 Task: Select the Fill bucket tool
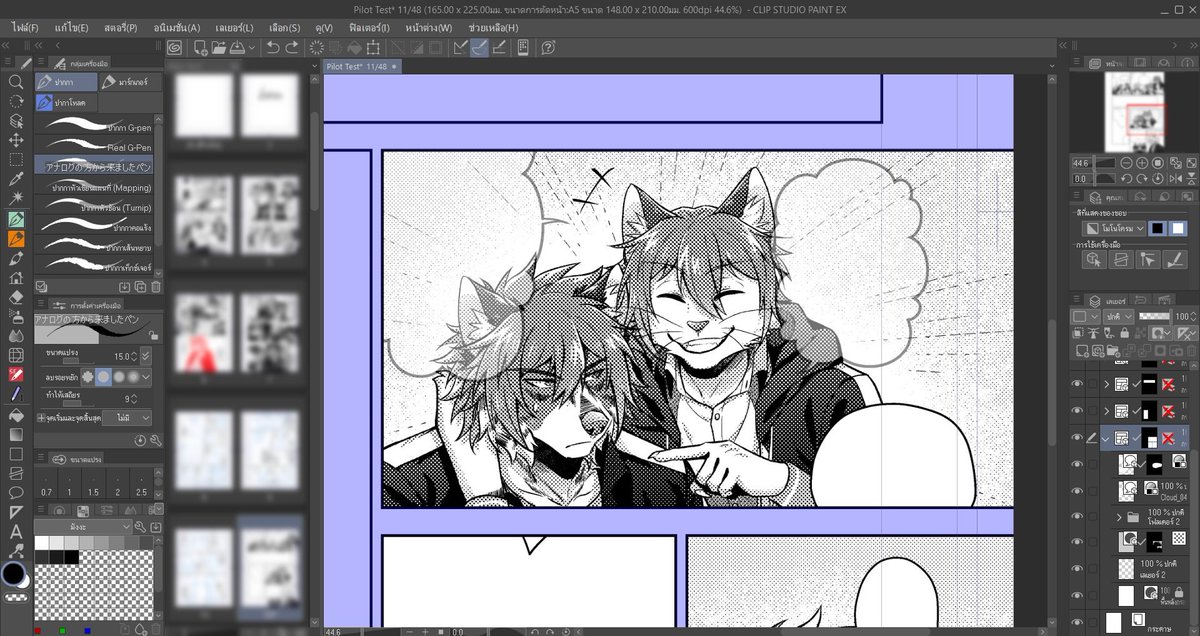coord(15,414)
